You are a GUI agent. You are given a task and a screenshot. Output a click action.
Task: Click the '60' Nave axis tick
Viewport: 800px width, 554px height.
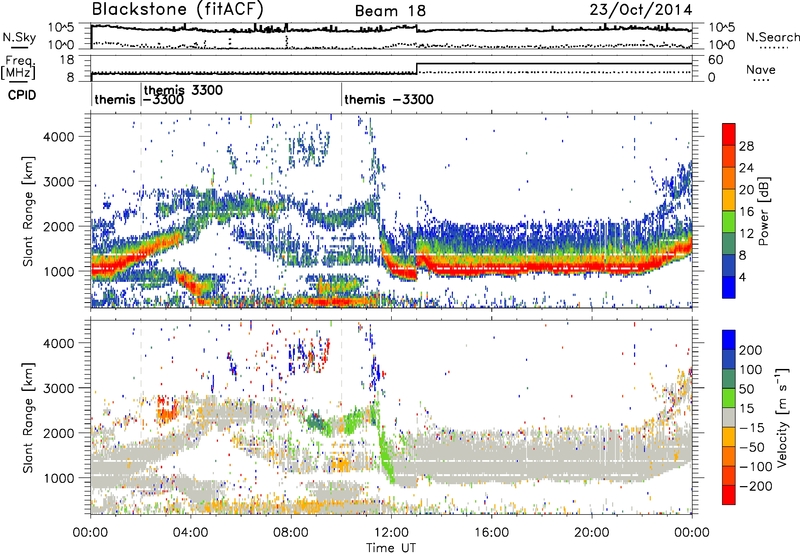click(715, 60)
